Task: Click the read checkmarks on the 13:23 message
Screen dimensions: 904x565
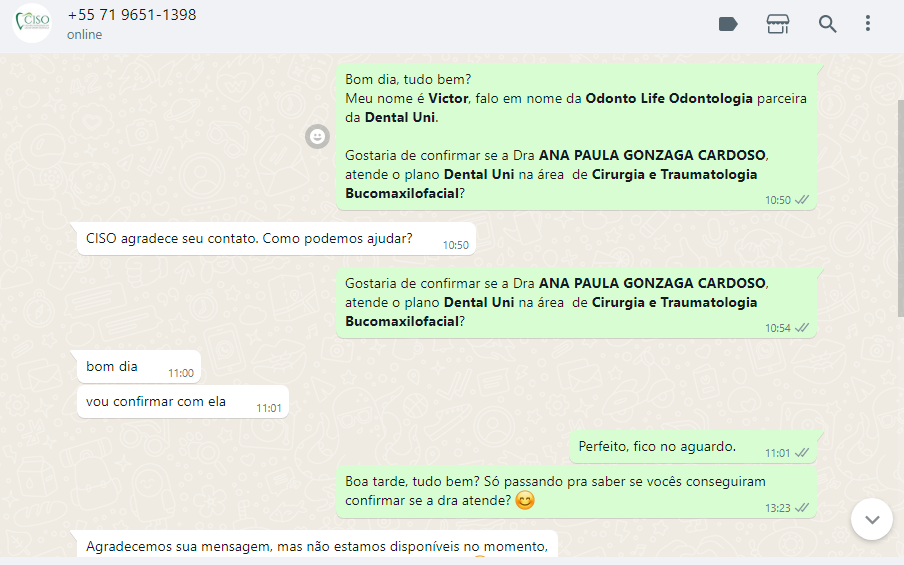Action: pos(802,508)
